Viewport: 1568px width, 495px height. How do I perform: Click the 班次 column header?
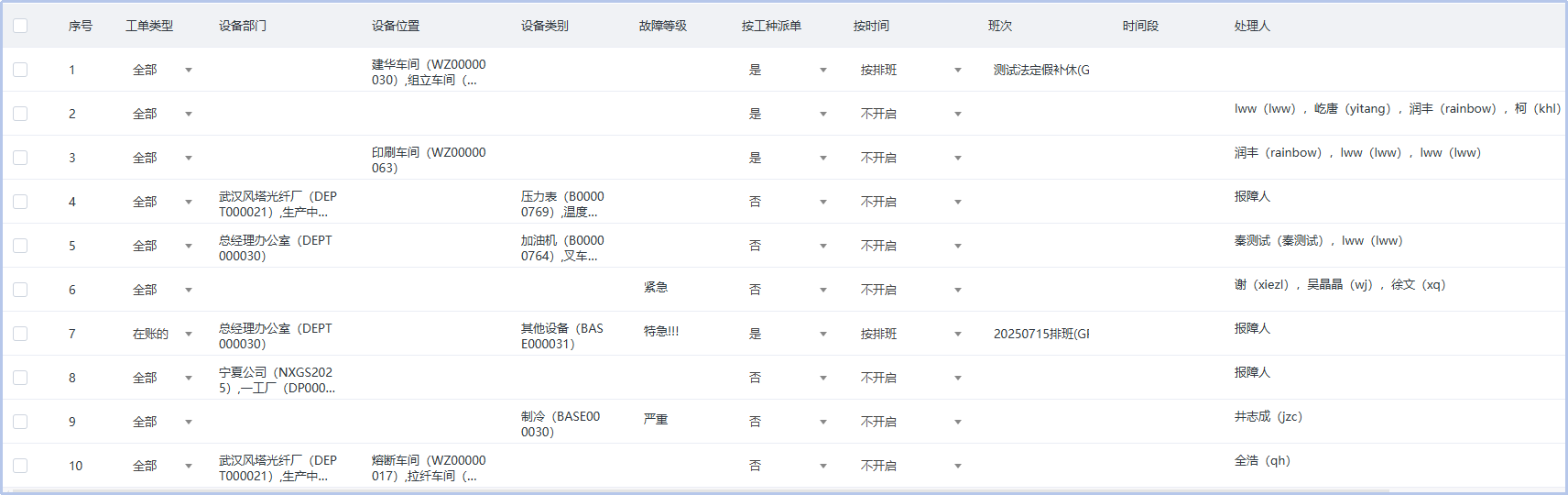tap(1000, 26)
